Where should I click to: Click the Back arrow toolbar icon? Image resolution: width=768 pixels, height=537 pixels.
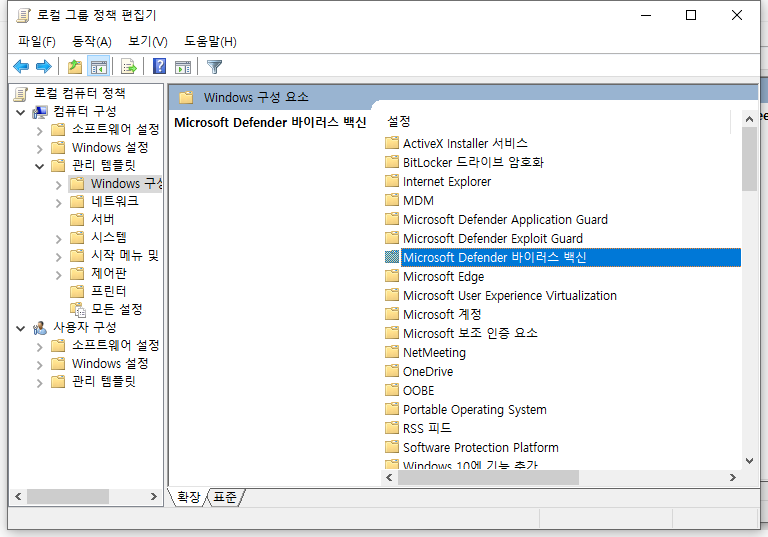pos(21,66)
